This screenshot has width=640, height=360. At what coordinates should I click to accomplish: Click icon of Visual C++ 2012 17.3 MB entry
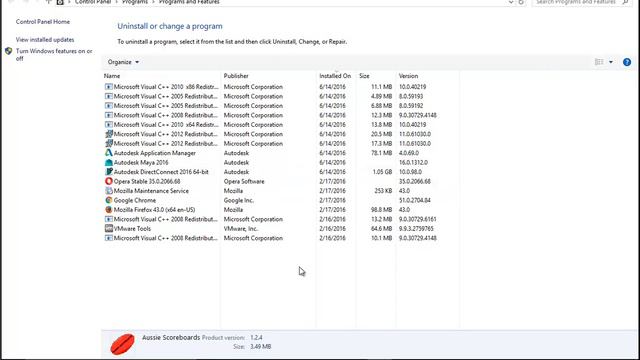(109, 144)
